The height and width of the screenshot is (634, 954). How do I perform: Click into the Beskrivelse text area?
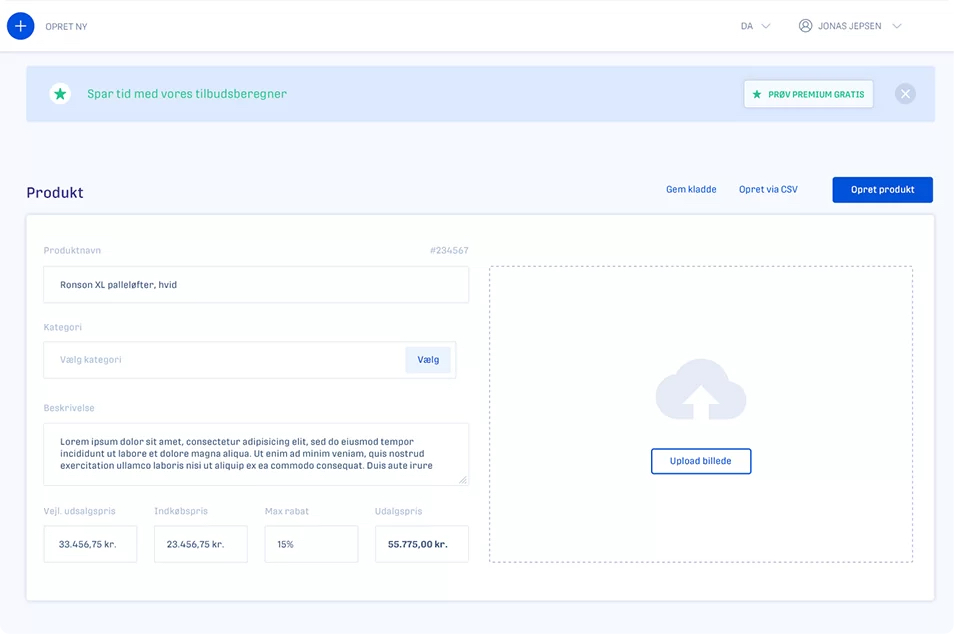pyautogui.click(x=256, y=454)
